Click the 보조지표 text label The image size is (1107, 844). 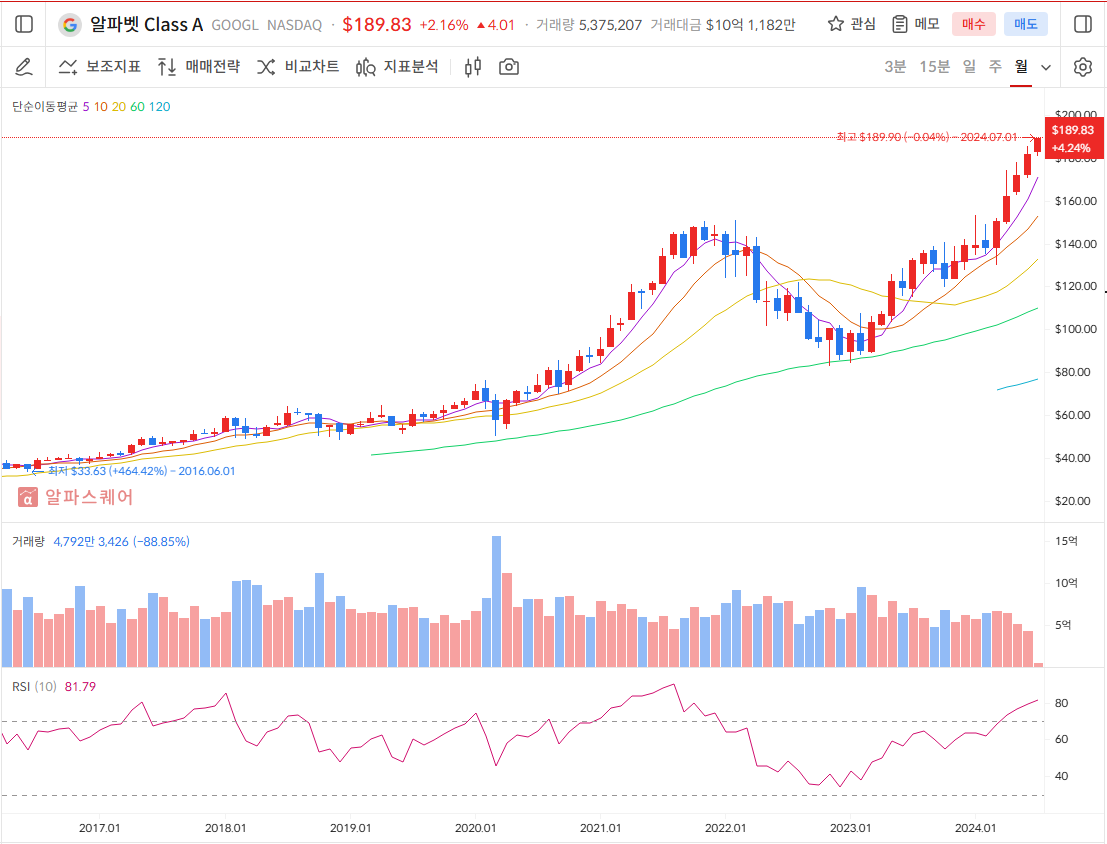[x=113, y=66]
